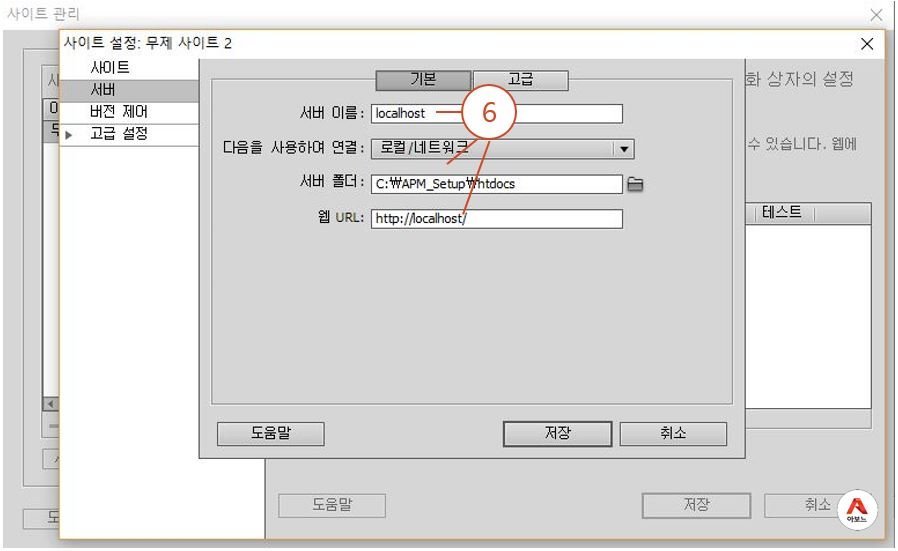Switch to the 고급 tab
Viewport: 898px width, 551px height.
(521, 80)
